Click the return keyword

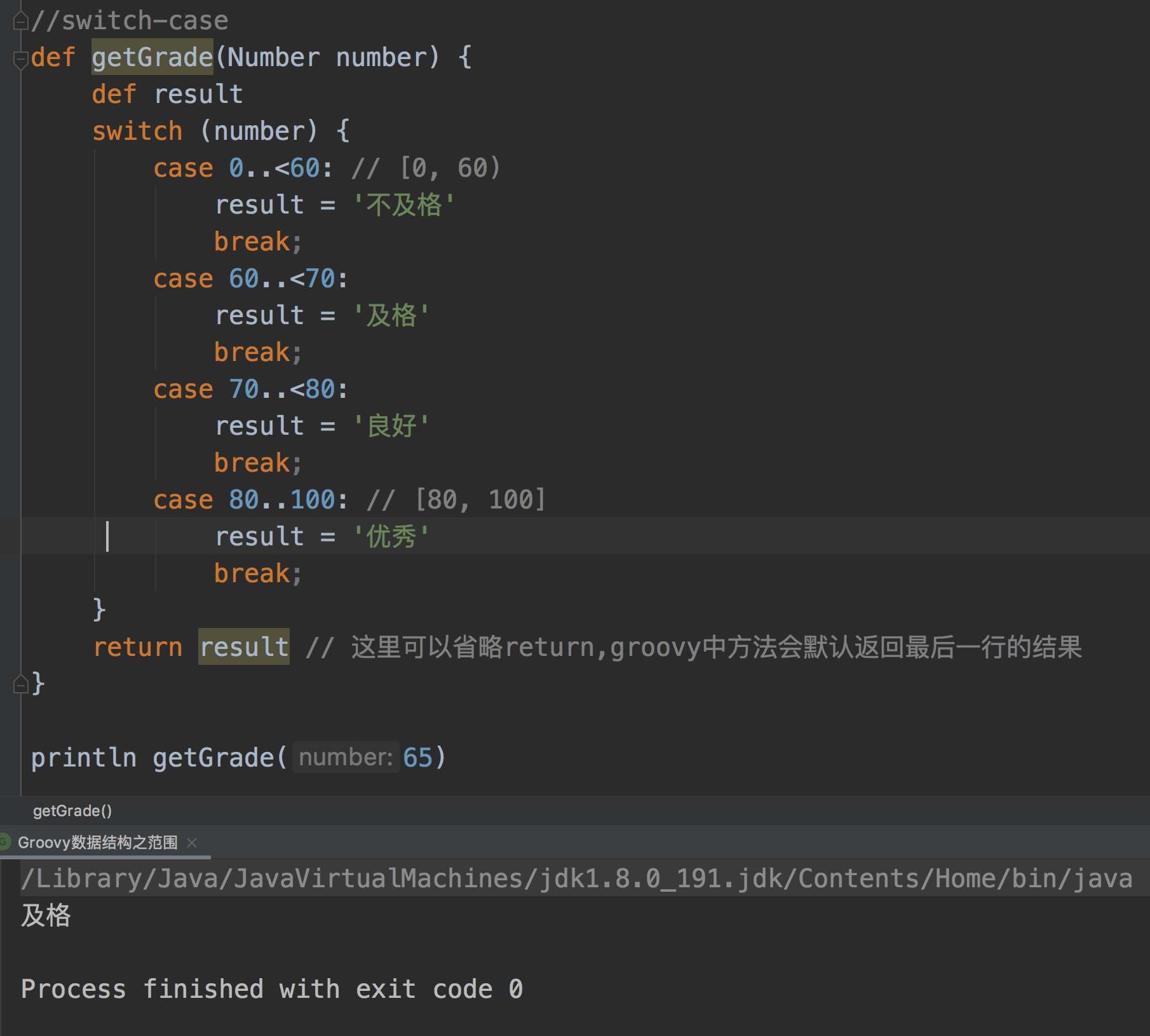click(137, 648)
